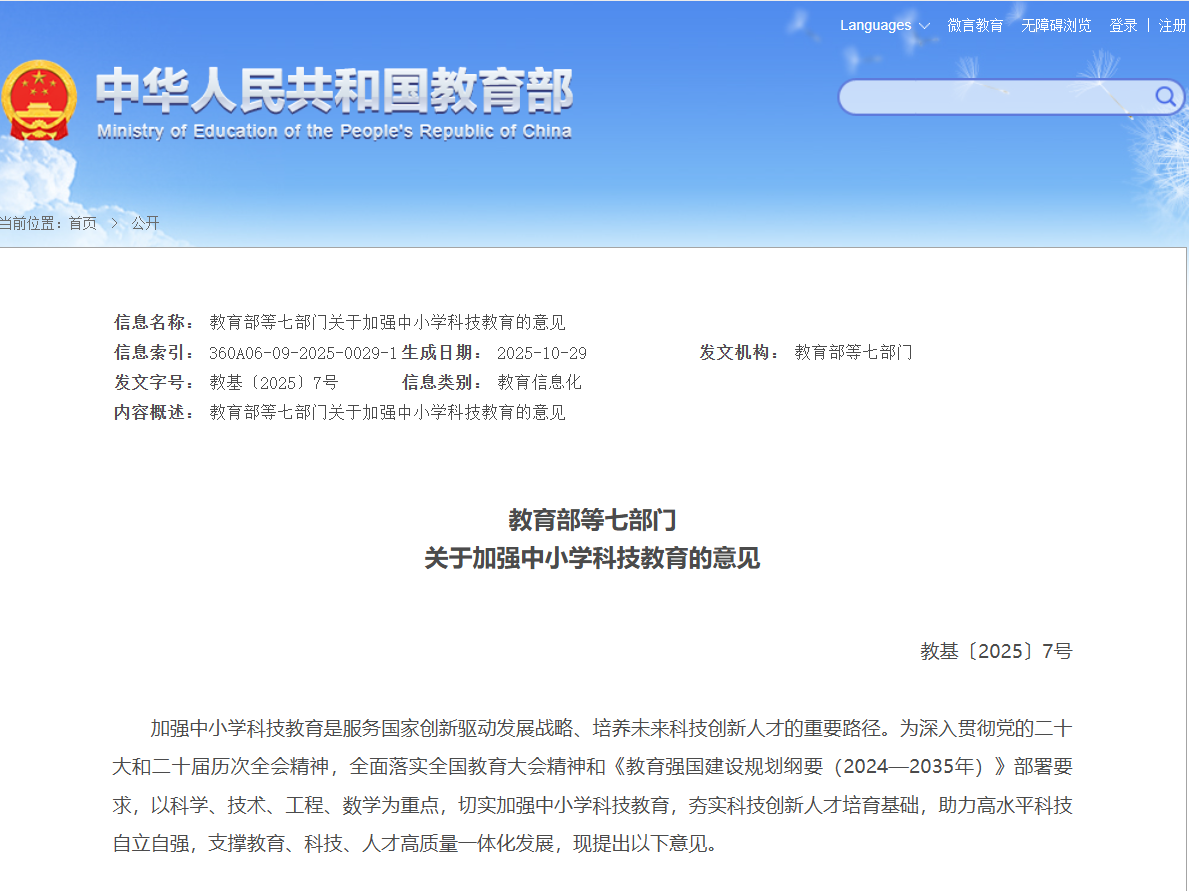Click the 信息类别 label 教育信息化
Viewport: 1189px width, 891px height.
(x=539, y=382)
